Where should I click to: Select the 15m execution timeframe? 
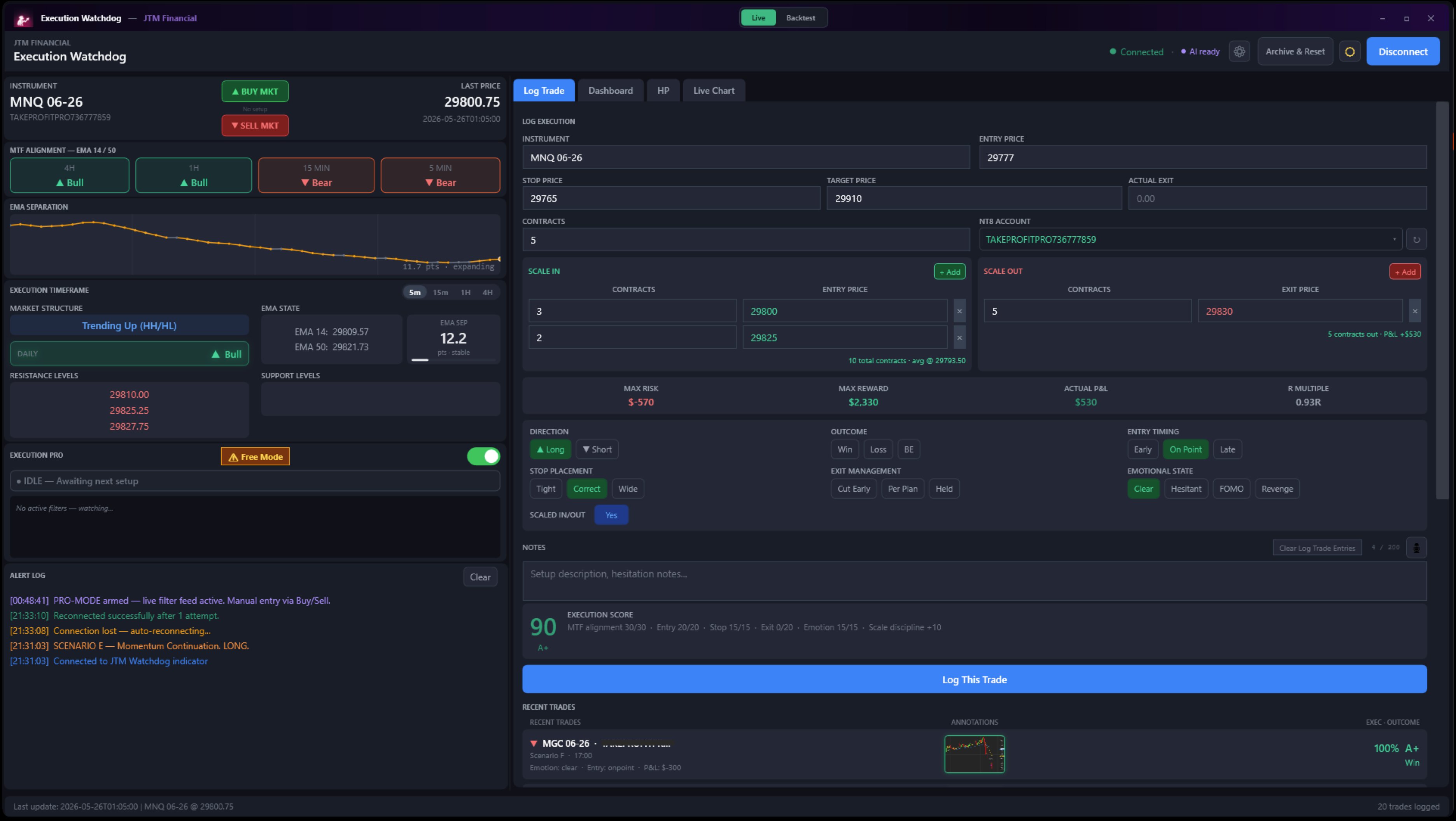[x=440, y=292]
